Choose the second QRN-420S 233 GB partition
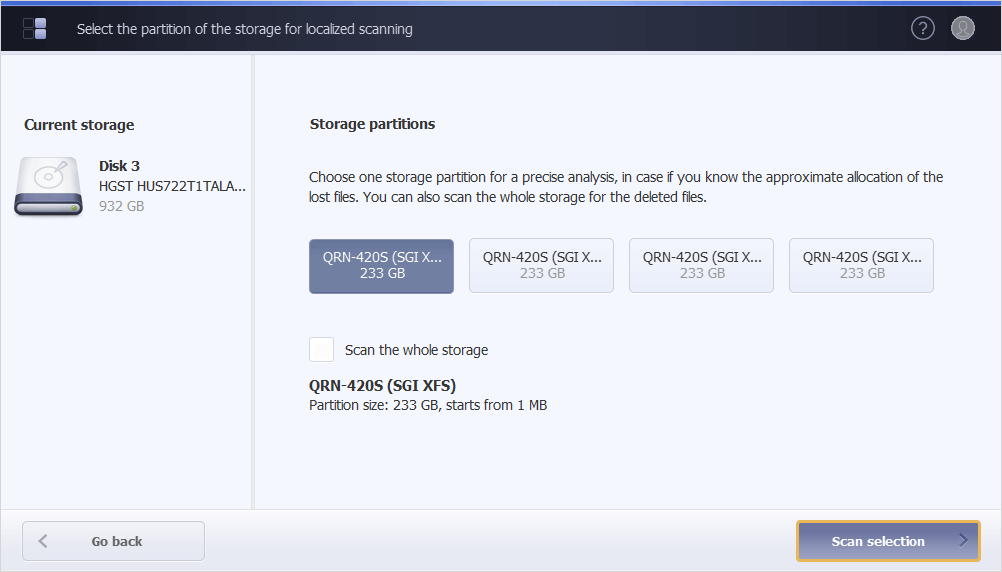This screenshot has height=572, width=1002. coord(541,265)
